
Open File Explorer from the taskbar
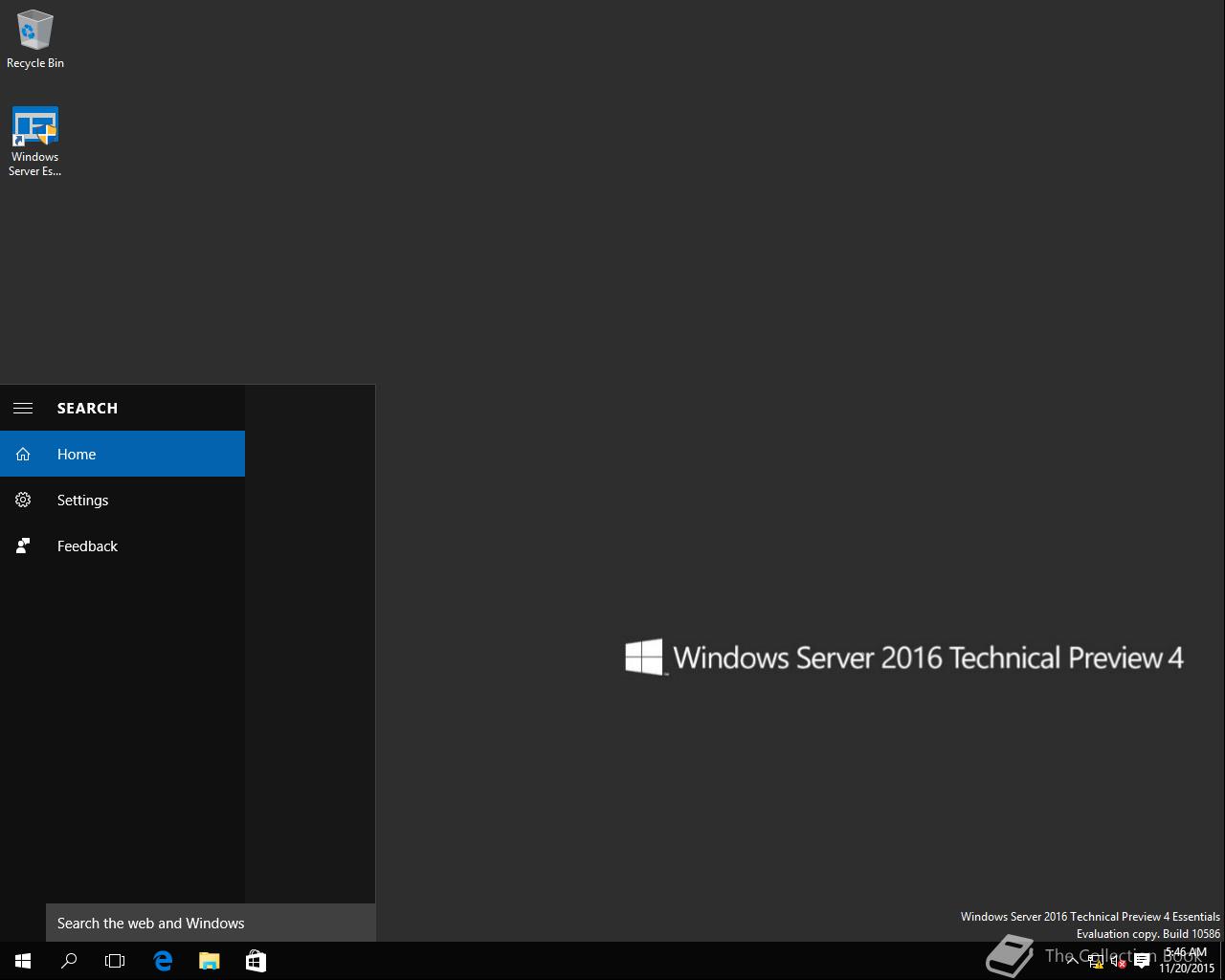(x=209, y=961)
